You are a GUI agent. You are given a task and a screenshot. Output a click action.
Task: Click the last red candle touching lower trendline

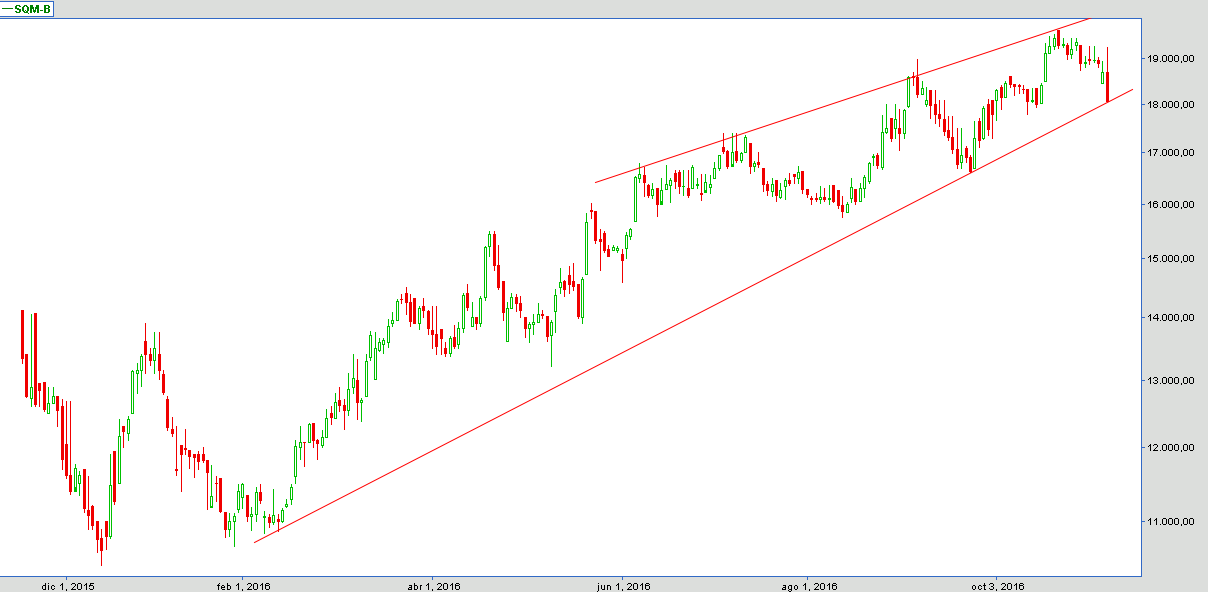(x=1108, y=86)
